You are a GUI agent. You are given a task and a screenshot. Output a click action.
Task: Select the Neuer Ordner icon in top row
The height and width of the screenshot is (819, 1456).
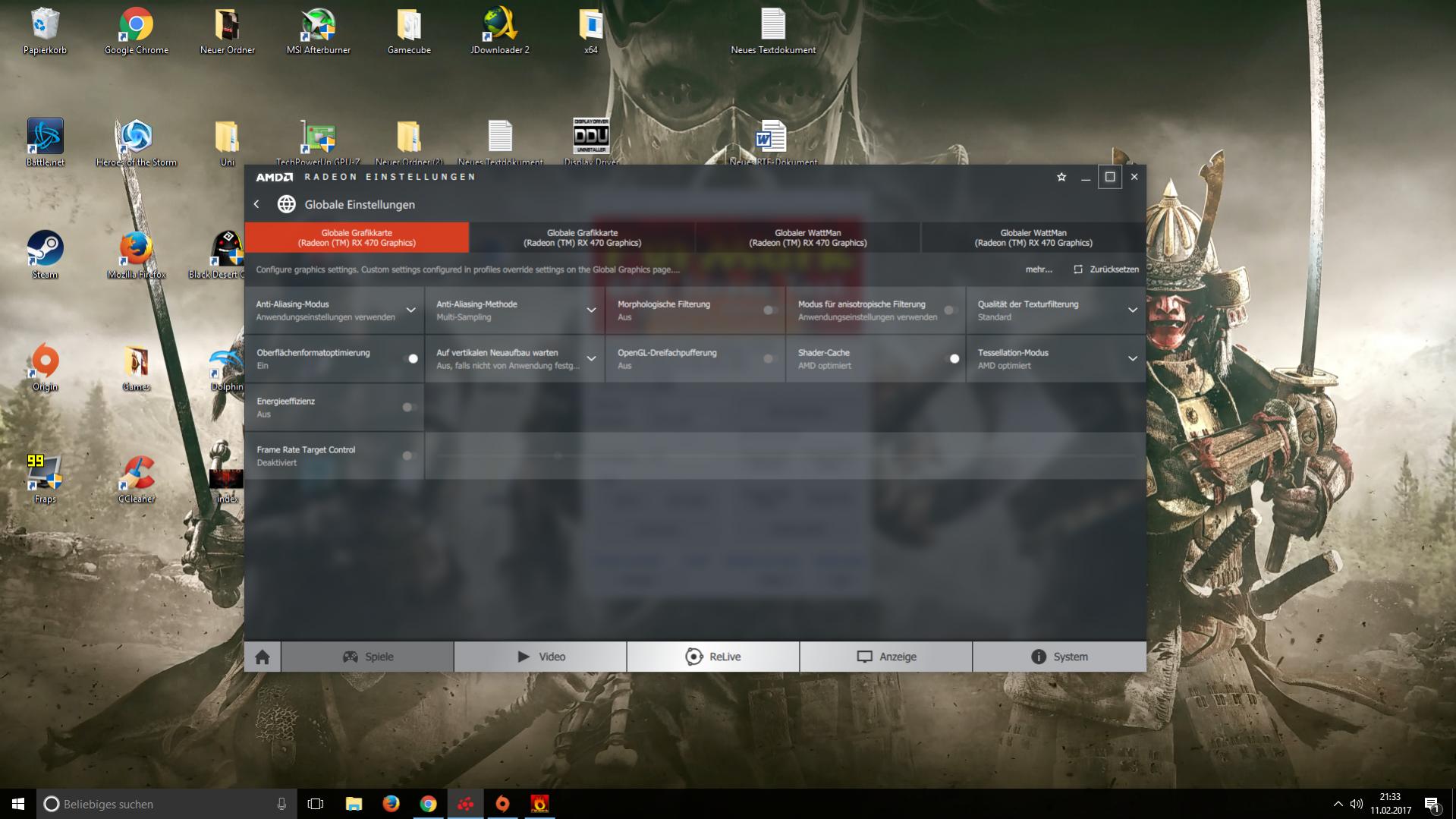[227, 32]
